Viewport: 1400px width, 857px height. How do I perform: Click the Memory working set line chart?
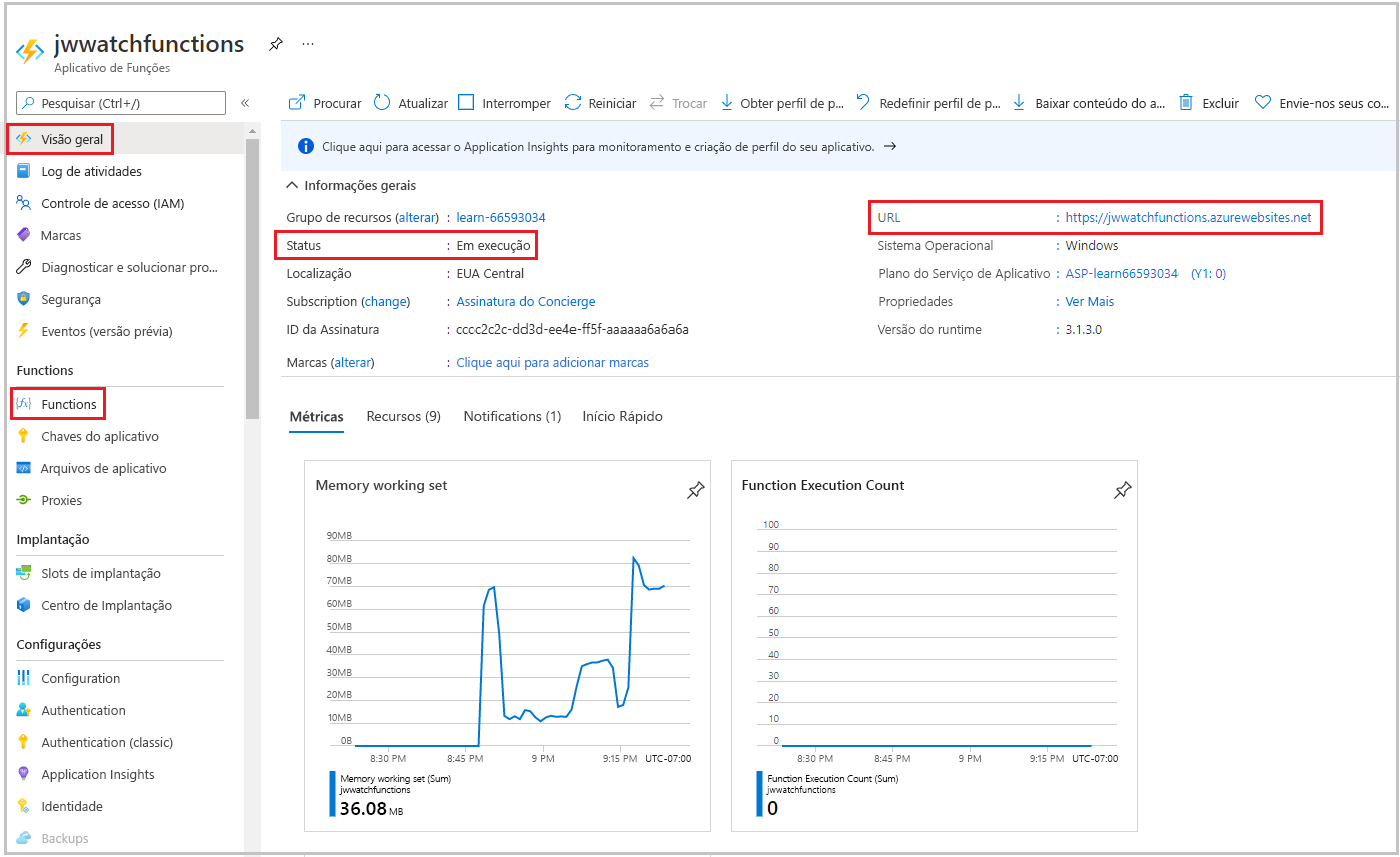tap(509, 643)
